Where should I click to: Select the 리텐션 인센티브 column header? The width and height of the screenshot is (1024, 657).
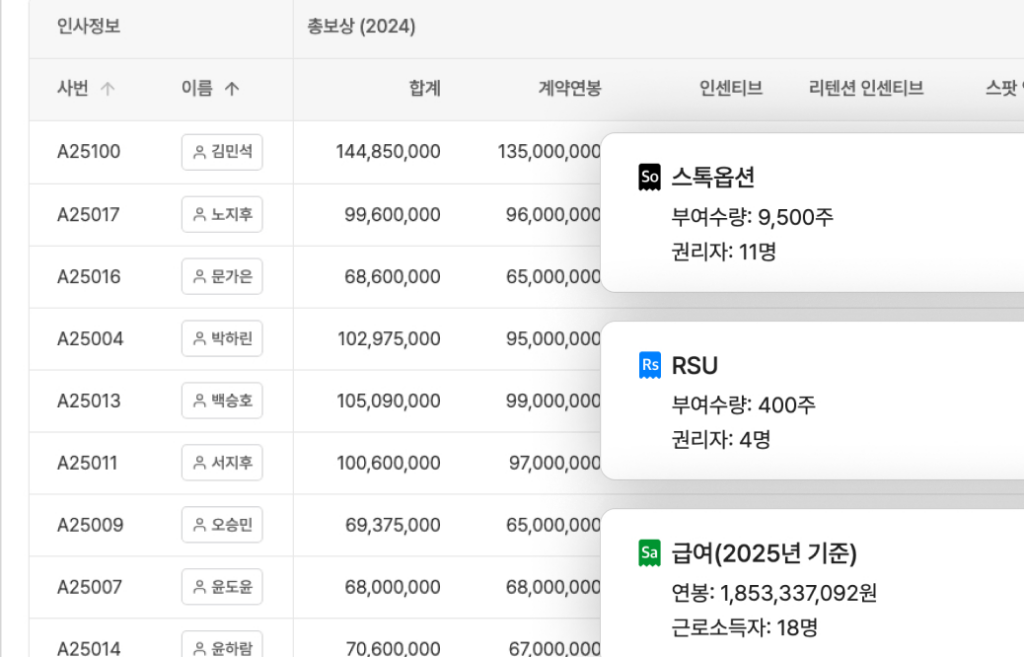[x=865, y=89]
